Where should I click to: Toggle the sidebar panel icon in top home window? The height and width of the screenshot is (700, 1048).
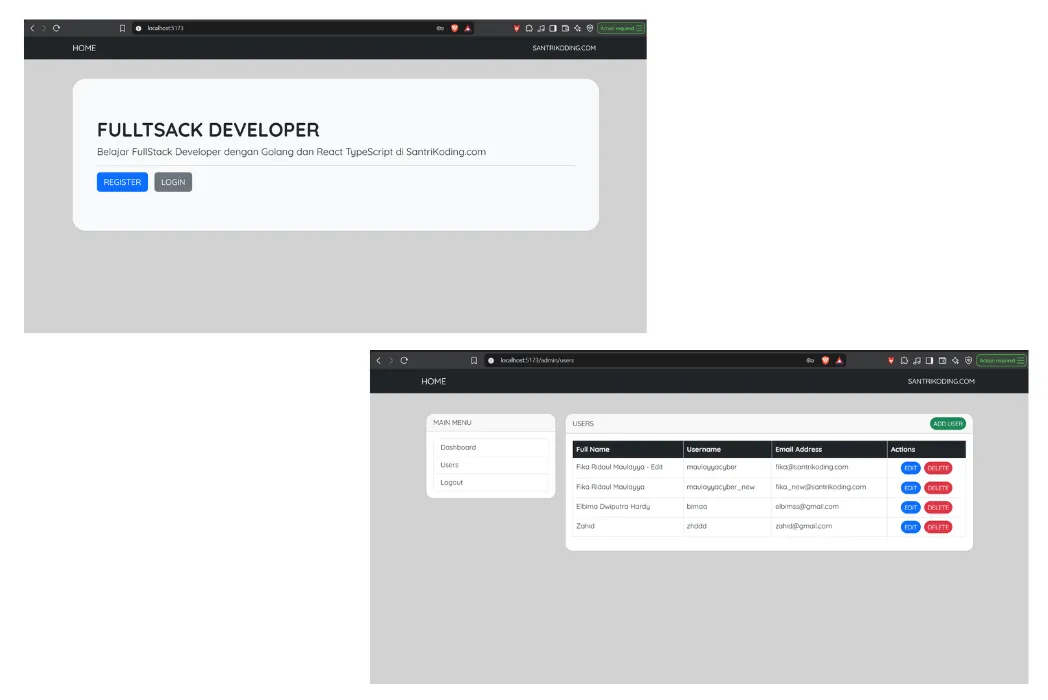[x=553, y=28]
